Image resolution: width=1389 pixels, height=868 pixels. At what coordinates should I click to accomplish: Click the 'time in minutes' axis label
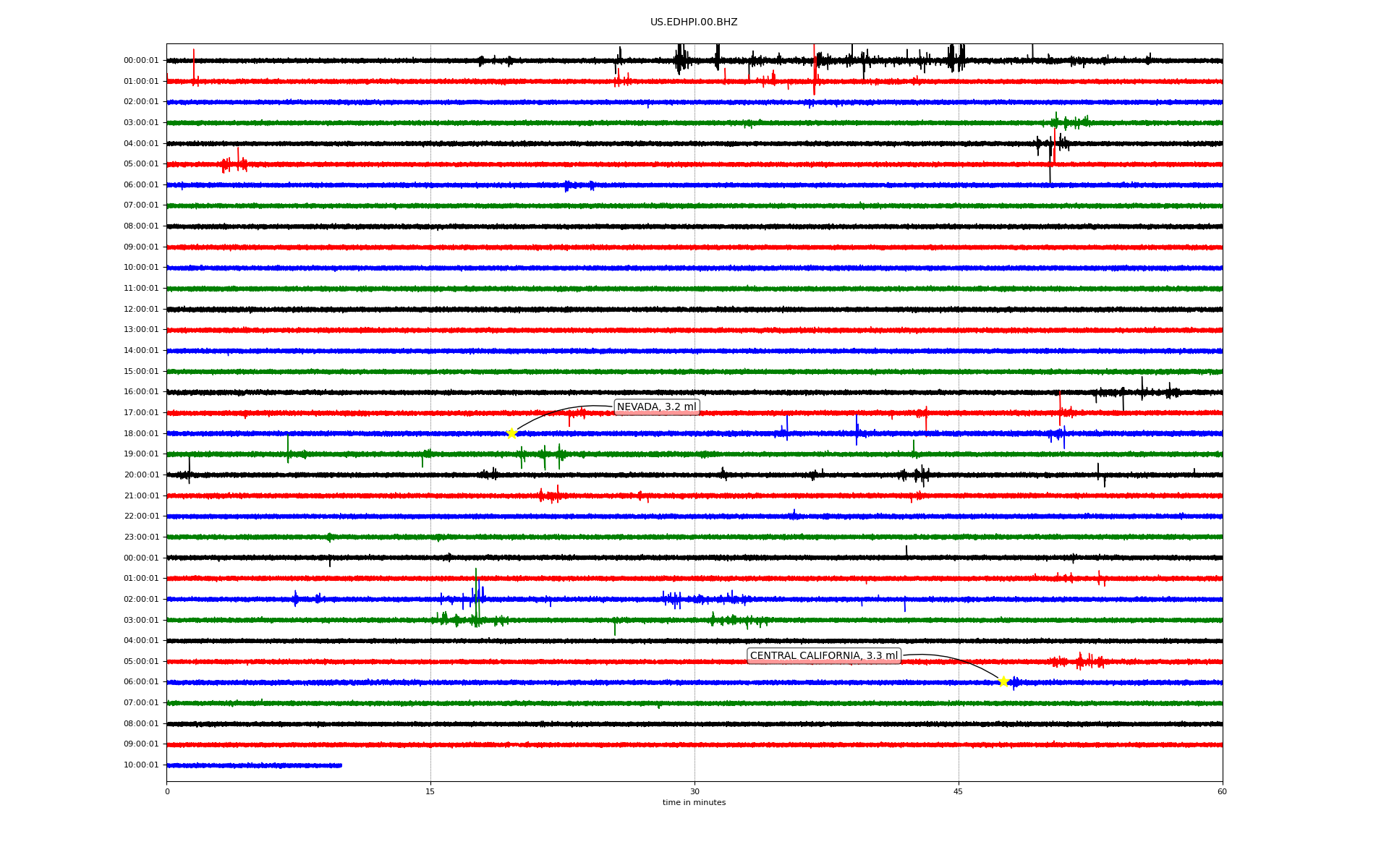[x=693, y=803]
